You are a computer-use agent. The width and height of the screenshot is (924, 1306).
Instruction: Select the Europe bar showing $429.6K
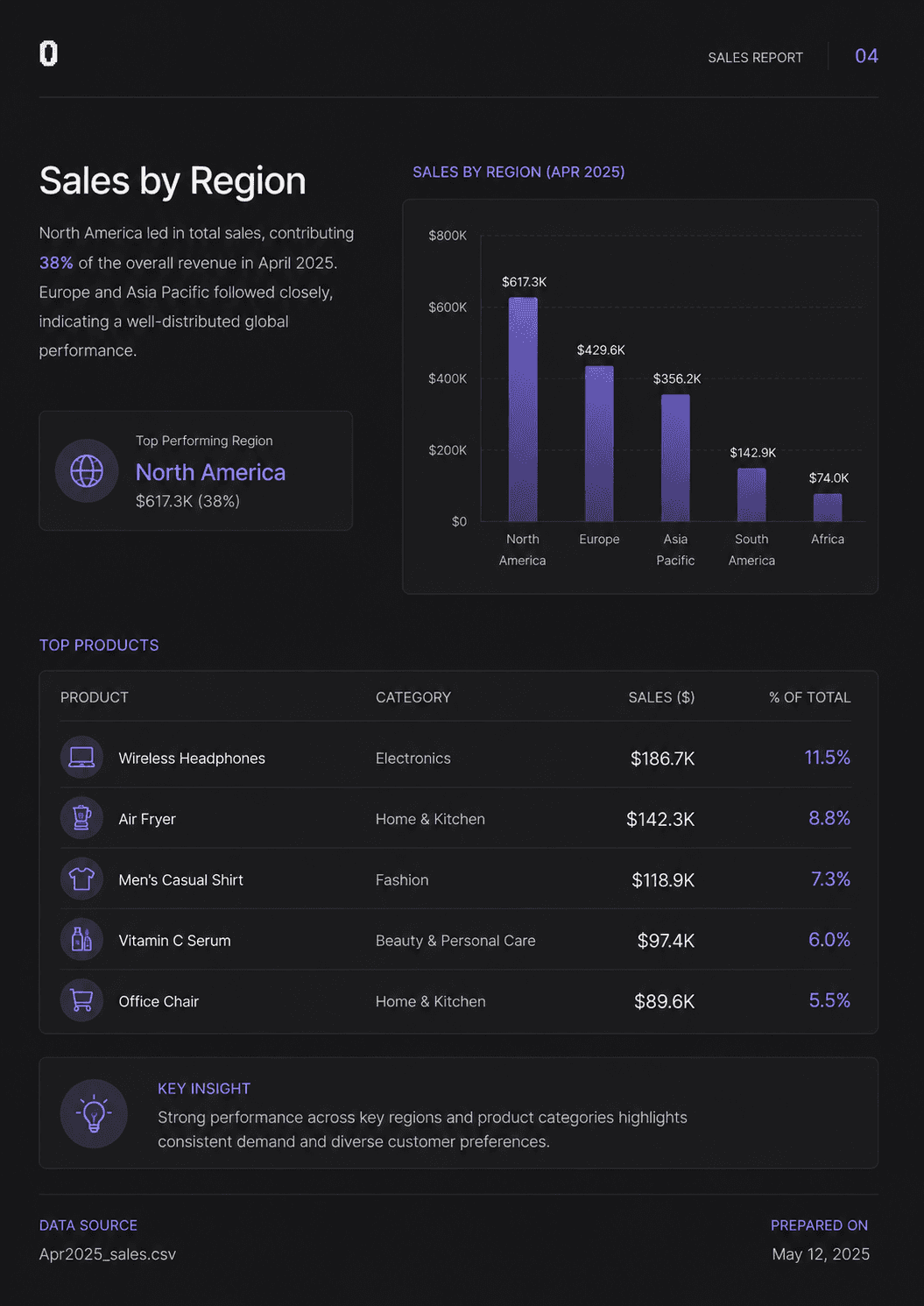[x=599, y=443]
